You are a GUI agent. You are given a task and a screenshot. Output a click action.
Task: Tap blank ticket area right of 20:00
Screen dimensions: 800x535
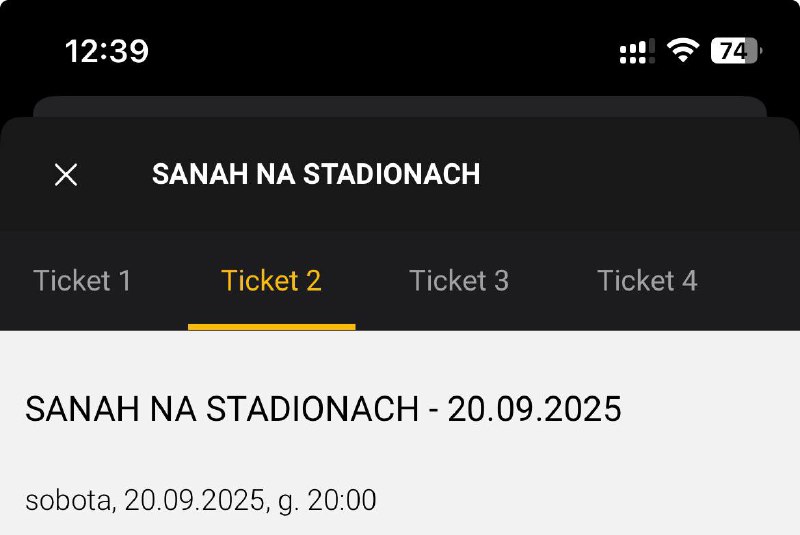pos(587,500)
